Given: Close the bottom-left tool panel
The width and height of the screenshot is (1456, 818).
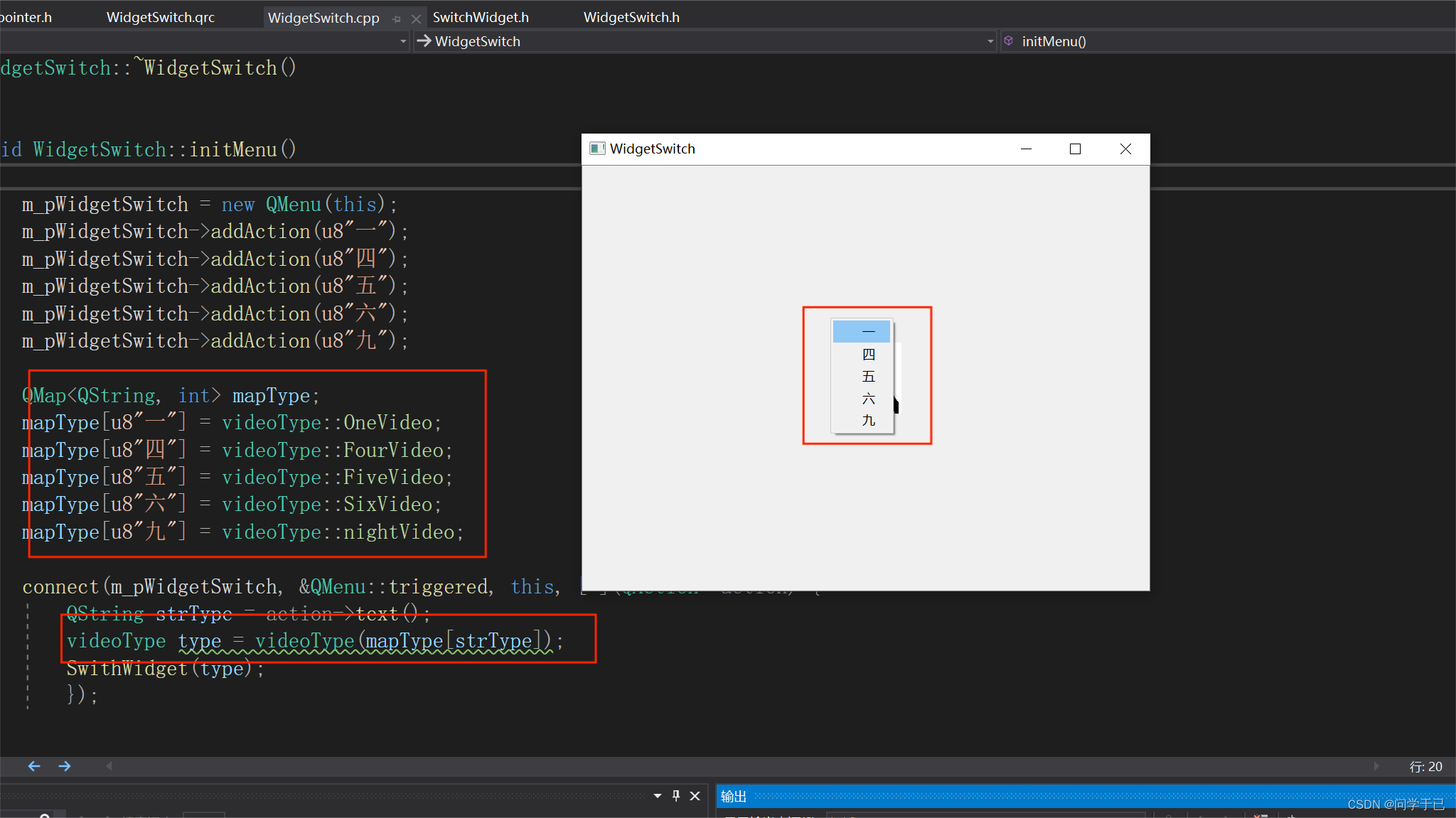Looking at the screenshot, I should 695,796.
